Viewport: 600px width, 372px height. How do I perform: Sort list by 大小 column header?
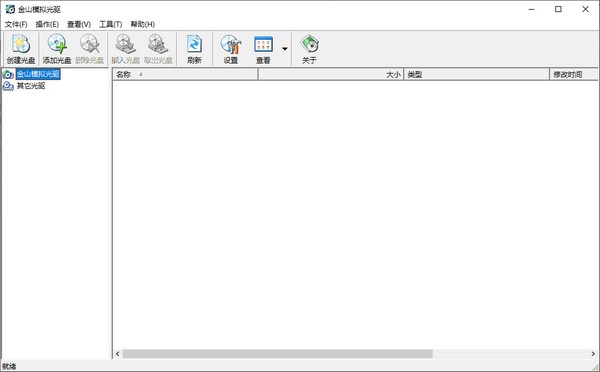pos(331,74)
